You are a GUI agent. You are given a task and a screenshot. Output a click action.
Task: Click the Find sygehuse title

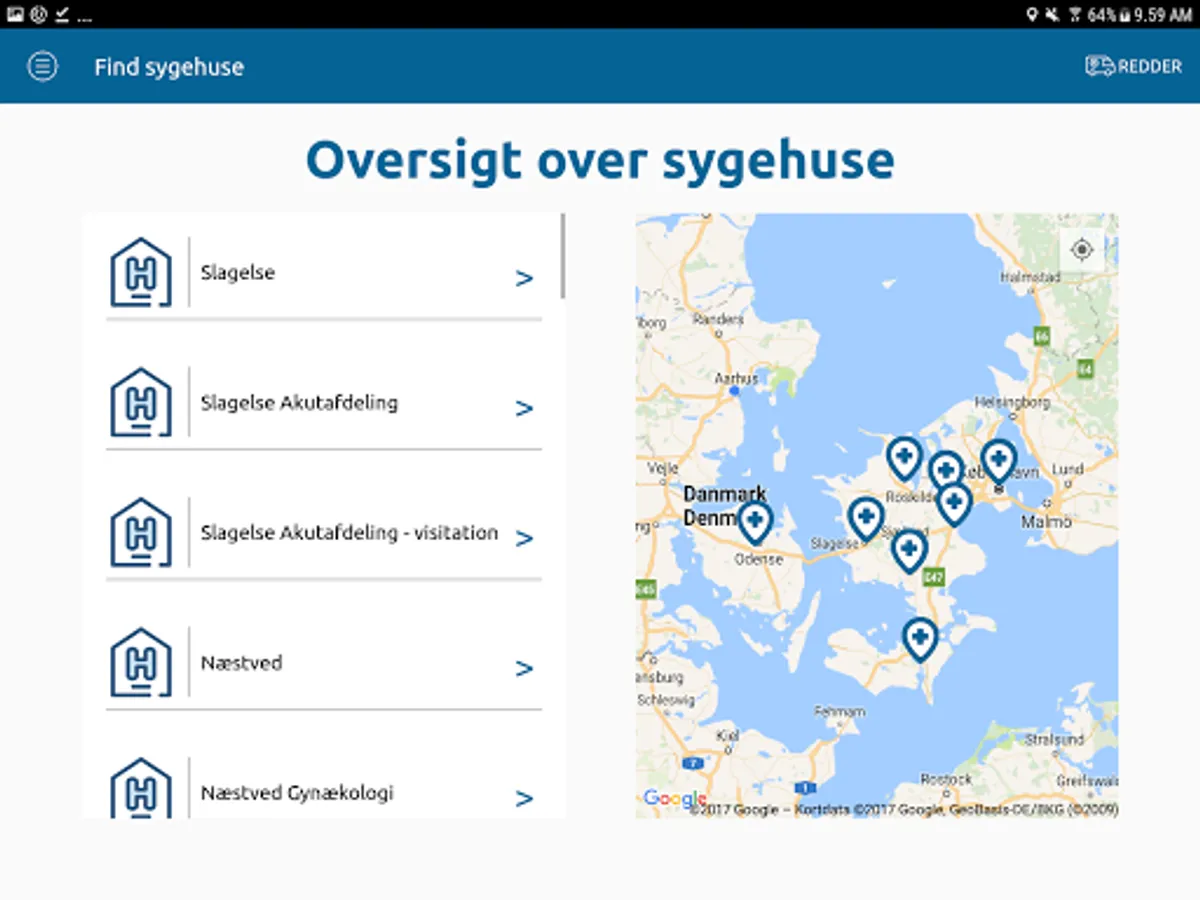(x=169, y=67)
